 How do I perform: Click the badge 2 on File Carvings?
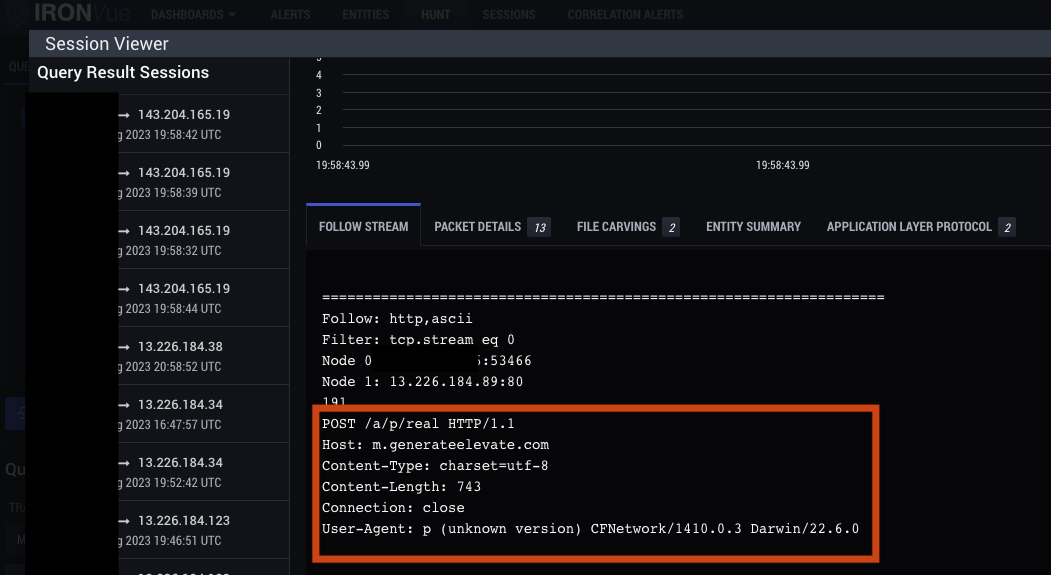pos(672,227)
